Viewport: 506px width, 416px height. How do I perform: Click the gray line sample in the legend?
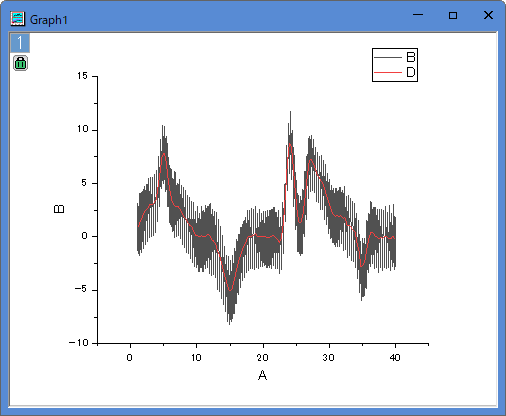388,58
